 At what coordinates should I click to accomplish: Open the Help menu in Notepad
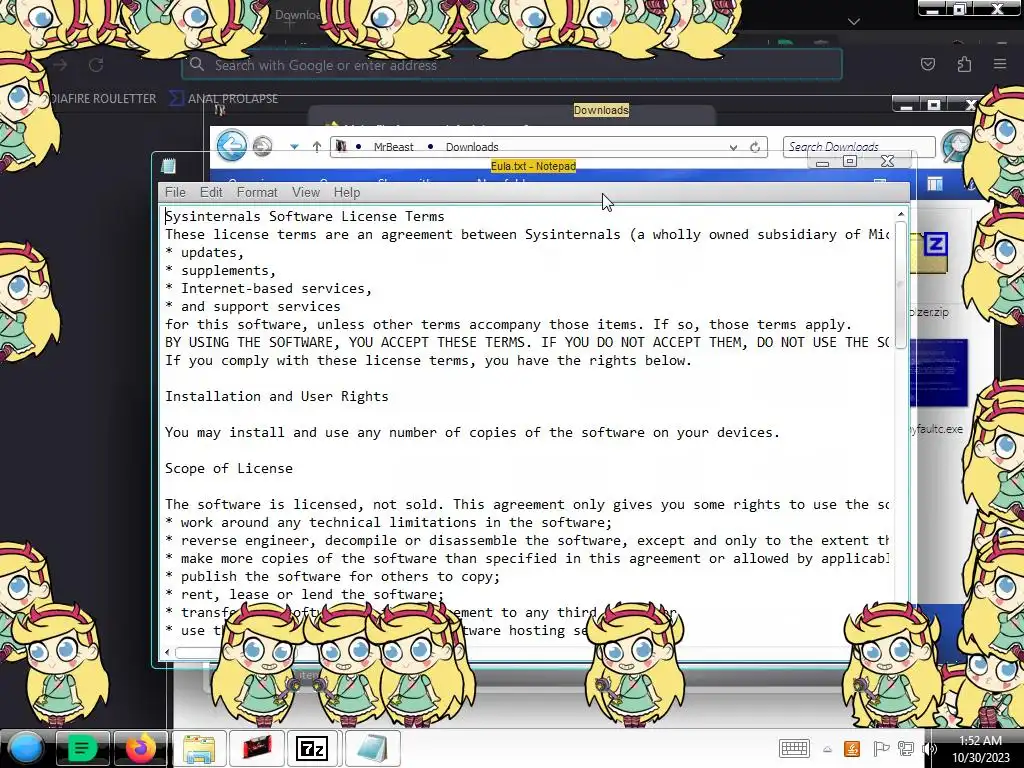(347, 192)
